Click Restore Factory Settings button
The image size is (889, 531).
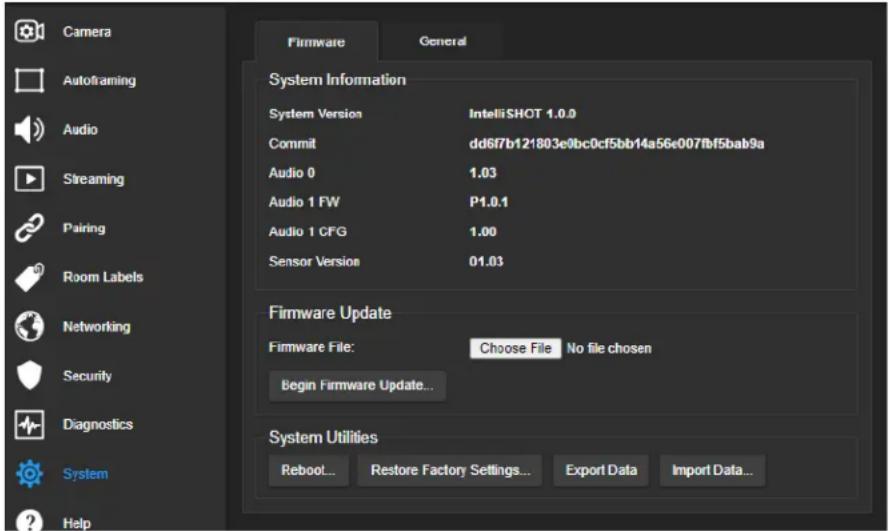pos(450,470)
